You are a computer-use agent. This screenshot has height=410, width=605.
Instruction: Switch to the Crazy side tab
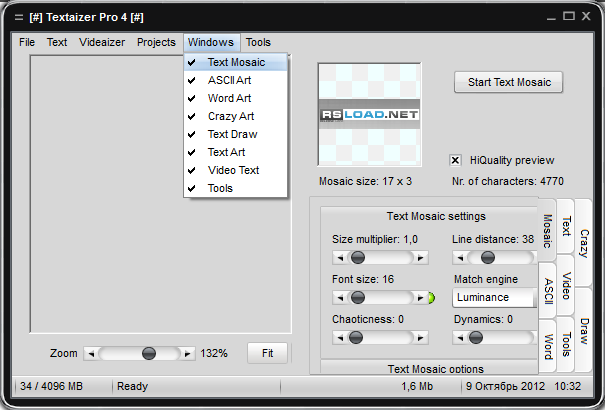(x=583, y=243)
